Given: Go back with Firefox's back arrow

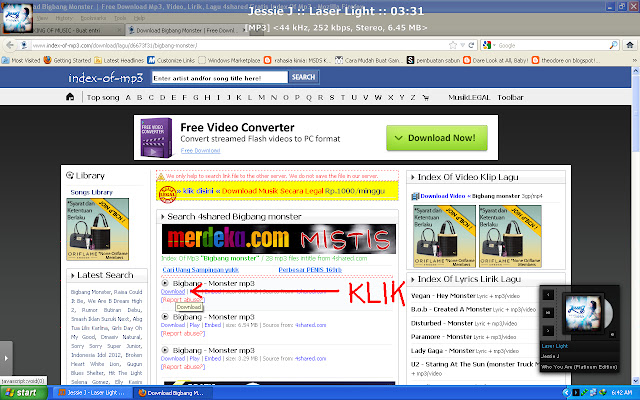Looking at the screenshot, I should [10, 45].
